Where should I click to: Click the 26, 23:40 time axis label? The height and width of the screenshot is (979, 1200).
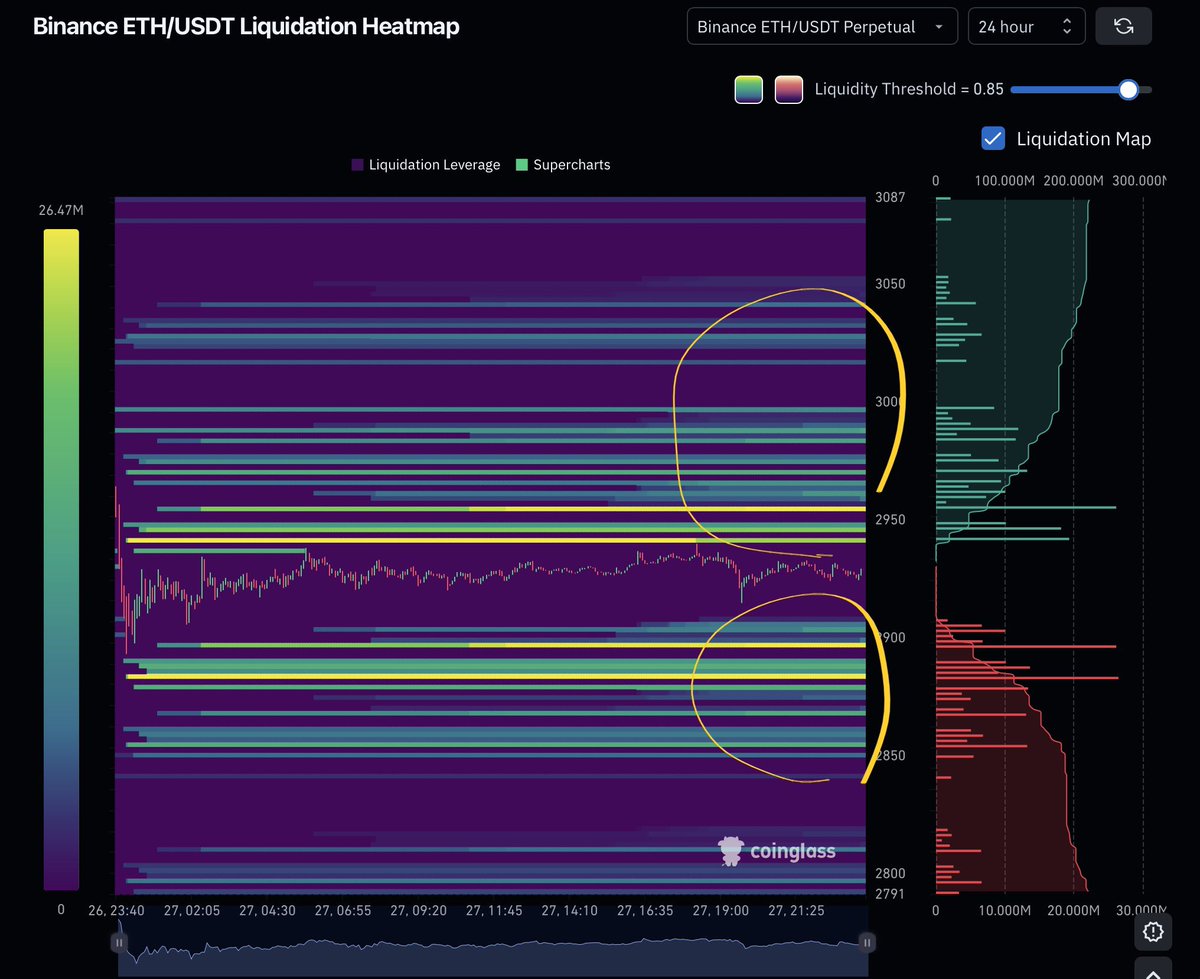point(116,911)
